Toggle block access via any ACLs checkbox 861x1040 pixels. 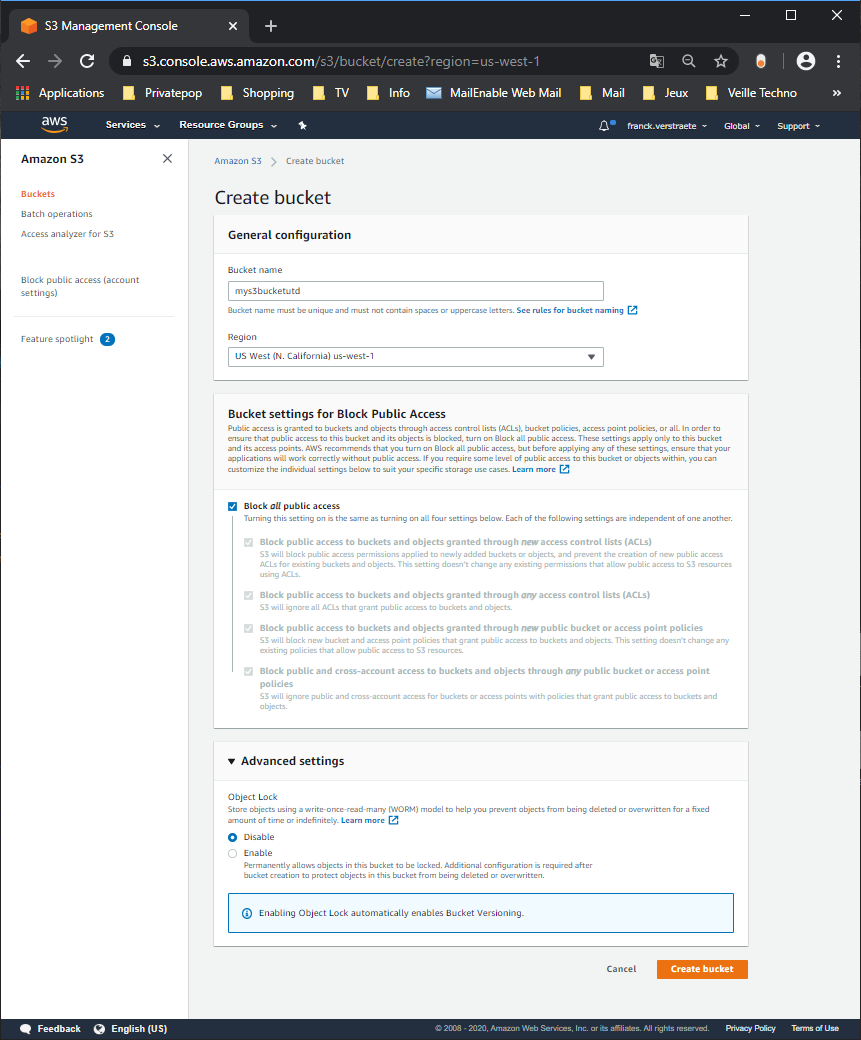(x=249, y=596)
